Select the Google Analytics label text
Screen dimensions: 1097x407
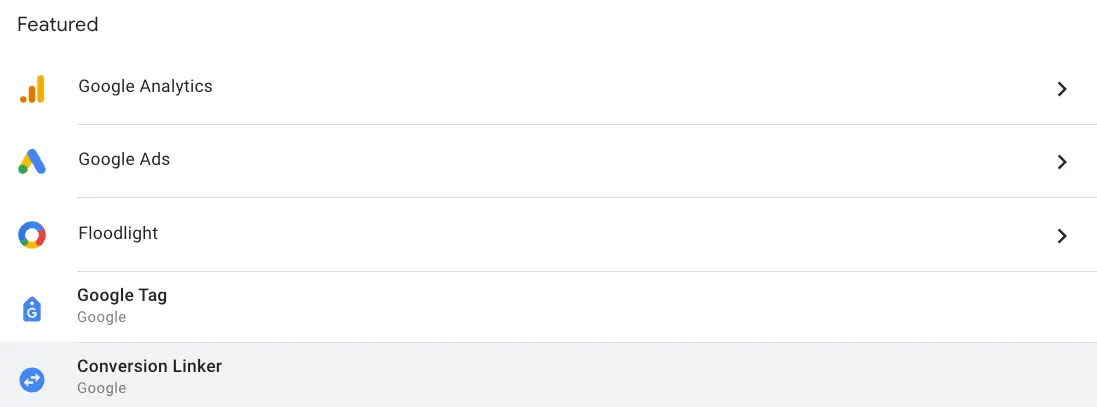click(x=146, y=86)
